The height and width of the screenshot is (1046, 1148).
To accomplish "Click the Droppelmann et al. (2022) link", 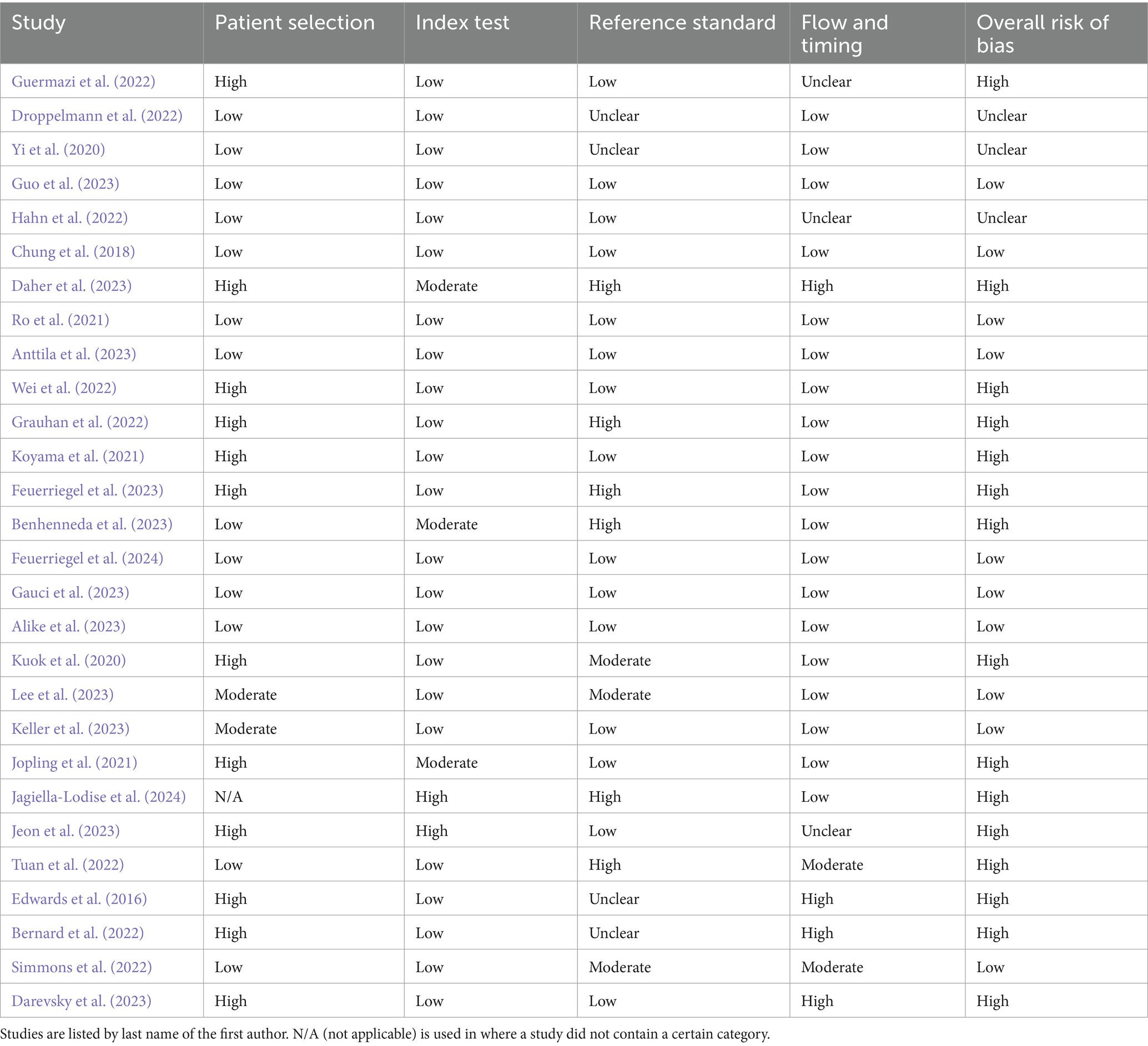I will click(x=97, y=115).
